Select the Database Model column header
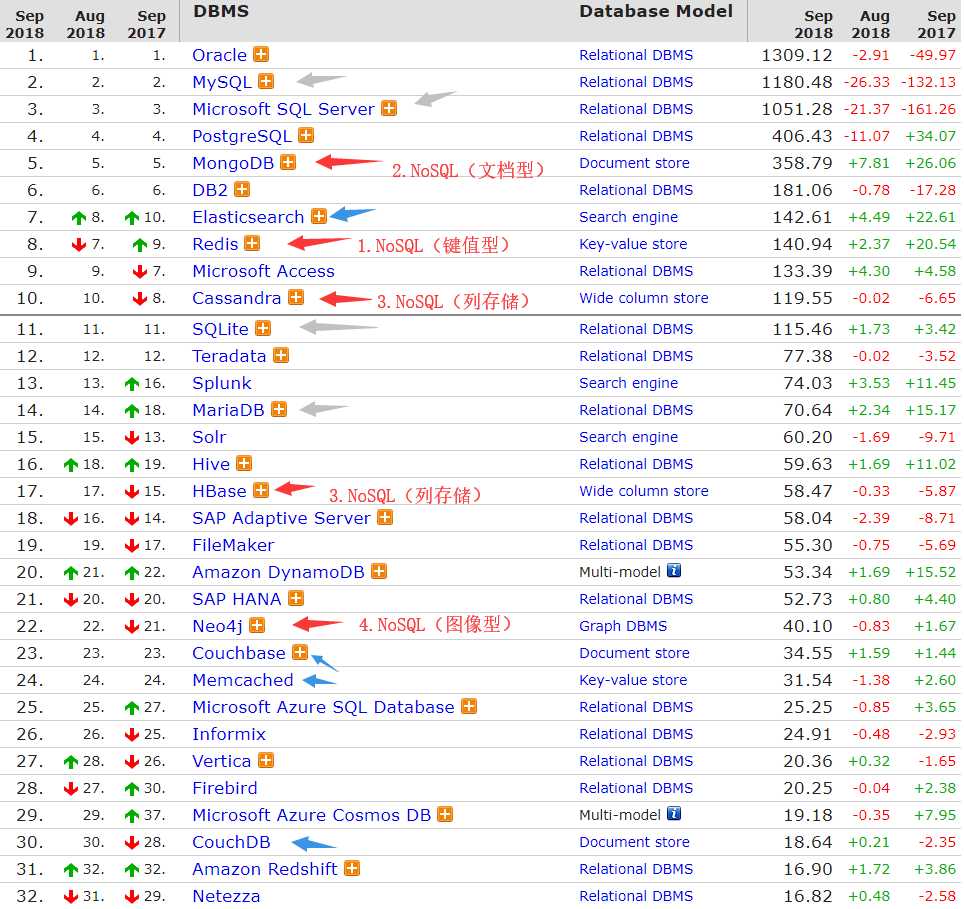 pos(656,11)
